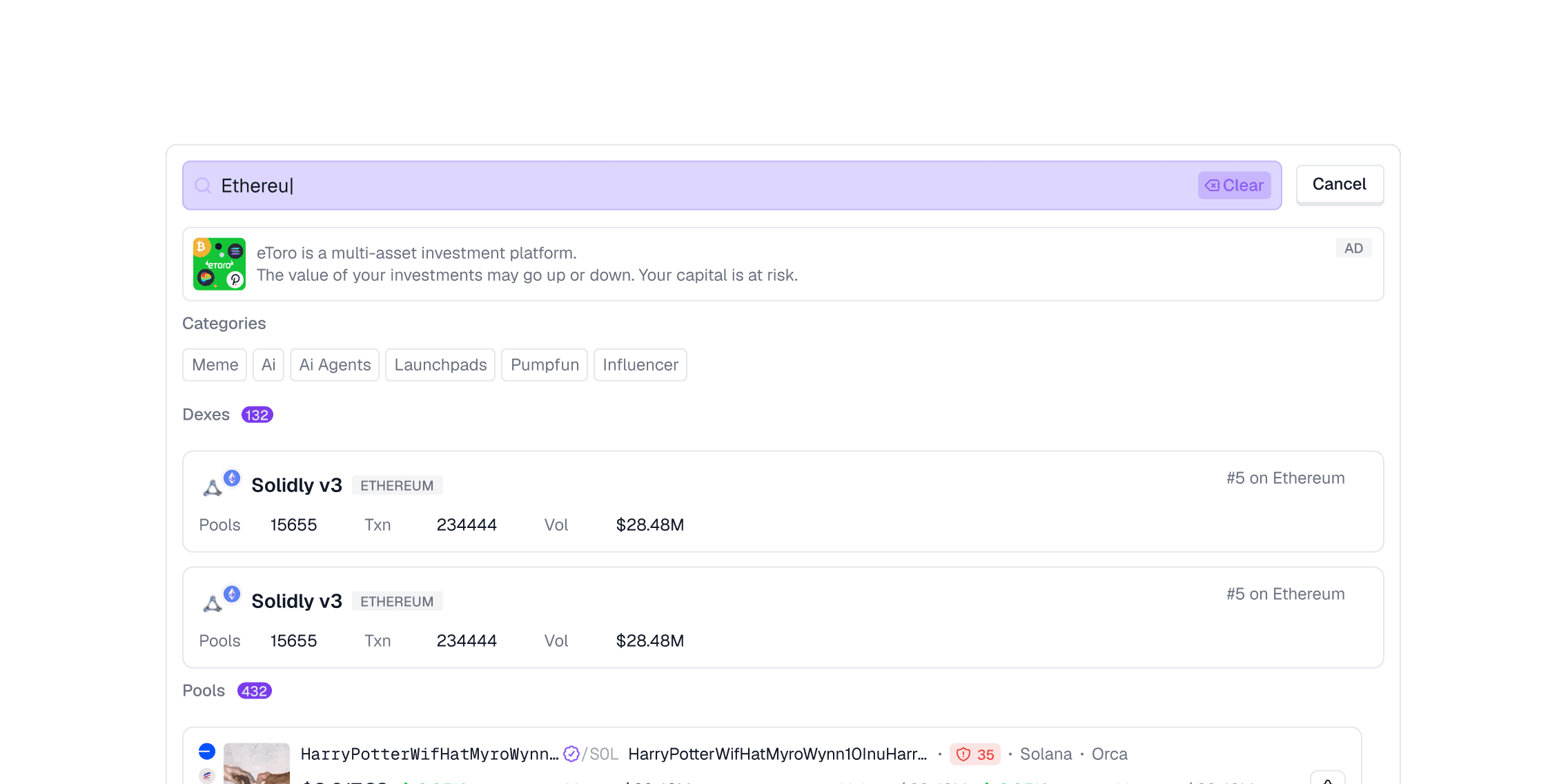Open the second Solidly v3 title
This screenshot has width=1568, height=784.
pyautogui.click(x=297, y=601)
